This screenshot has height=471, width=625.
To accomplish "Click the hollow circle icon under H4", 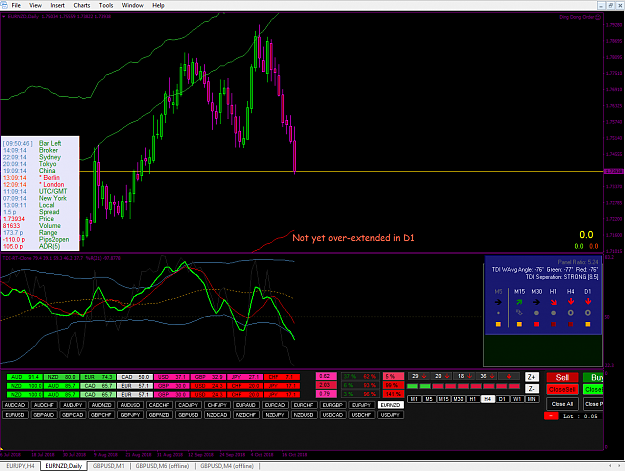I will pyautogui.click(x=571, y=313).
